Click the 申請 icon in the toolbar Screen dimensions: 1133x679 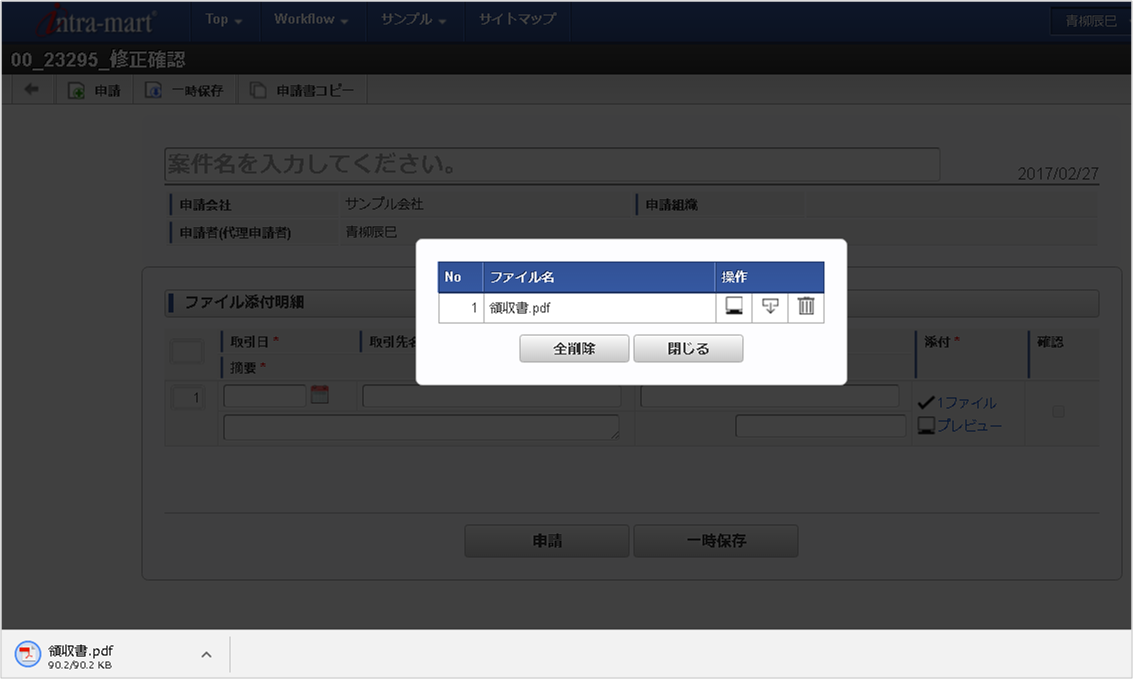point(93,89)
